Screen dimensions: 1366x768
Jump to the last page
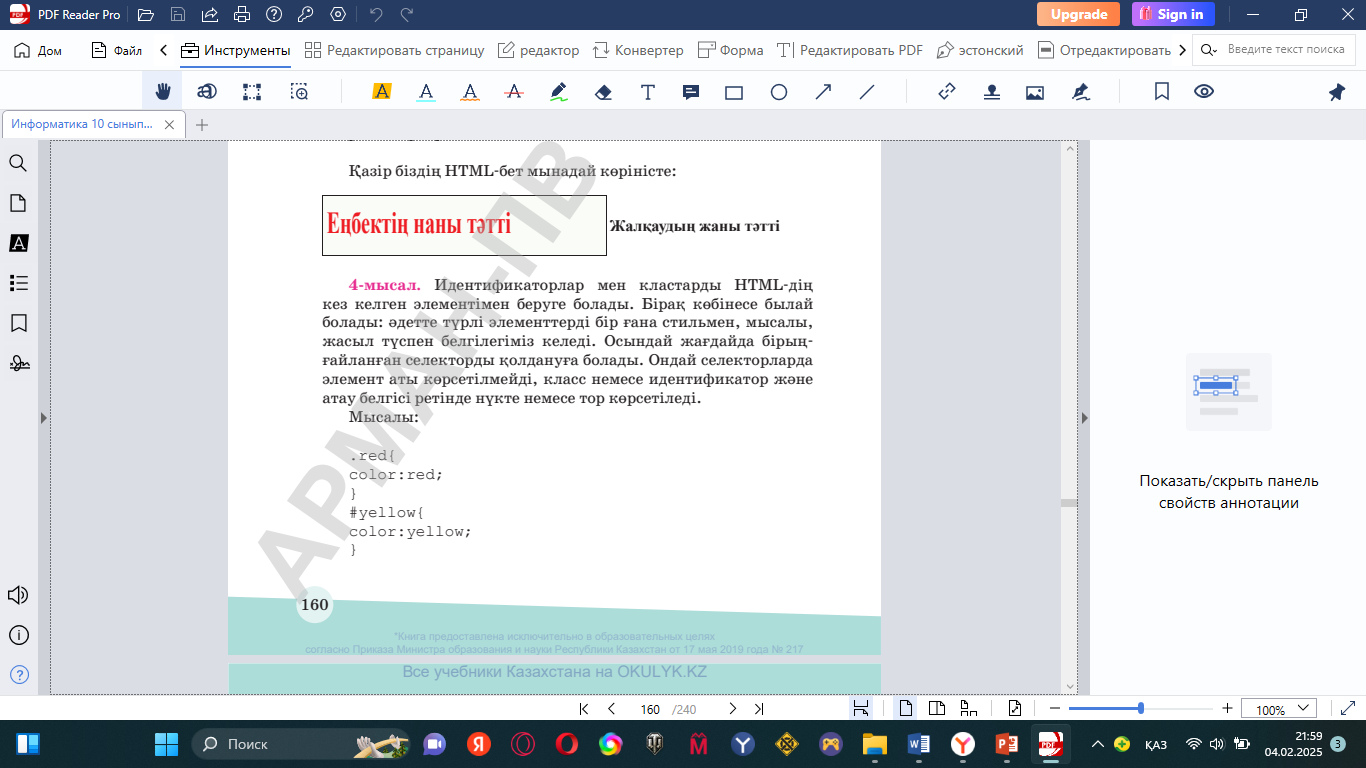(759, 709)
